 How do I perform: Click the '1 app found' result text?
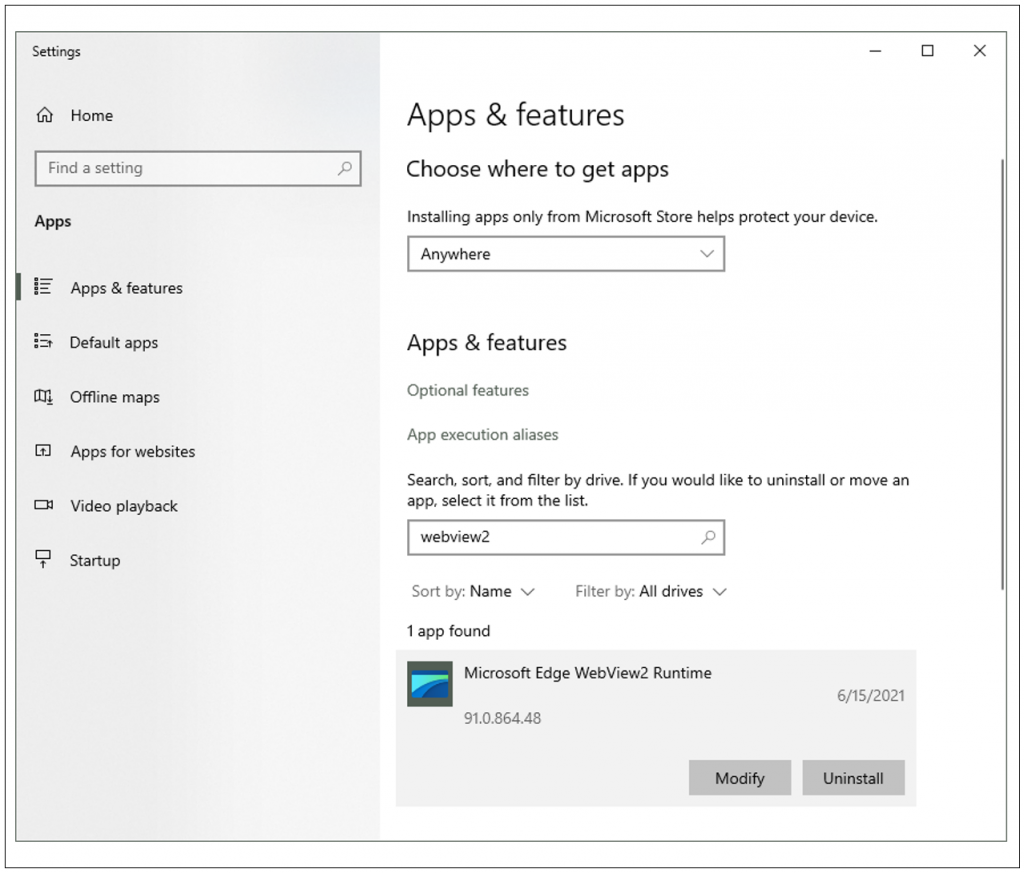point(448,631)
